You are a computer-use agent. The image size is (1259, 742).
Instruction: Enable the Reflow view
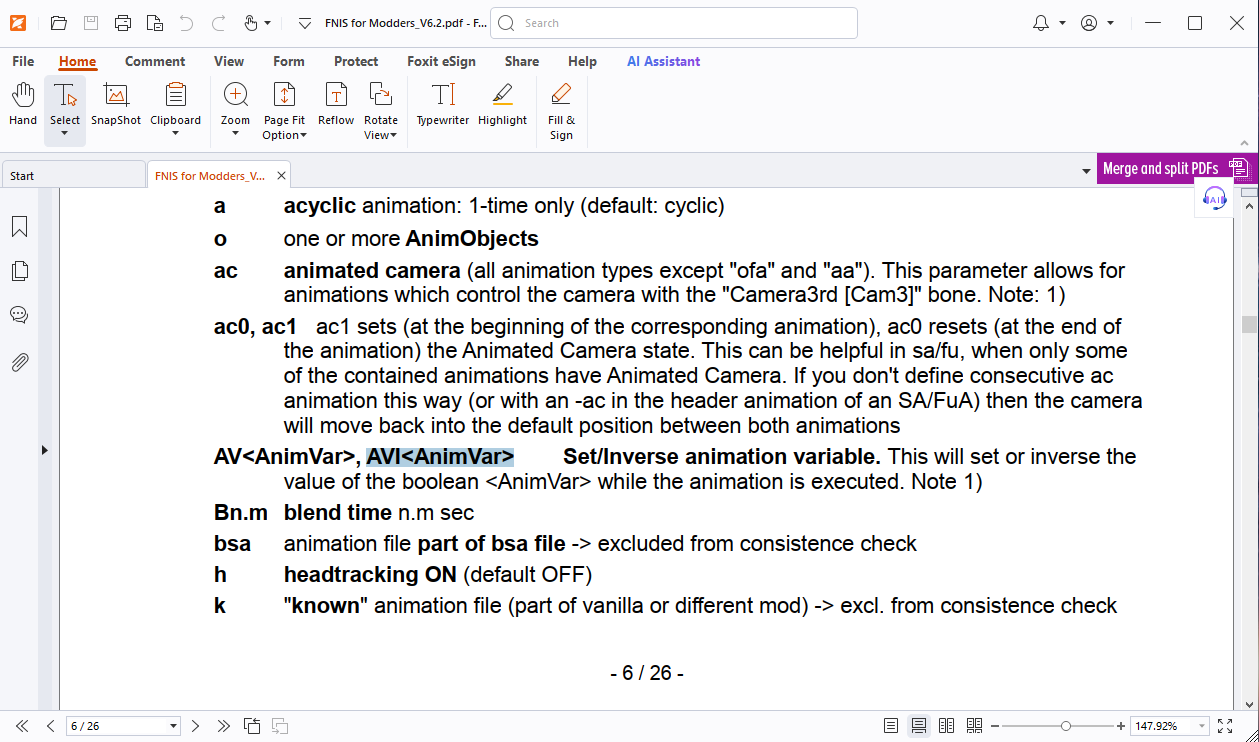point(336,104)
